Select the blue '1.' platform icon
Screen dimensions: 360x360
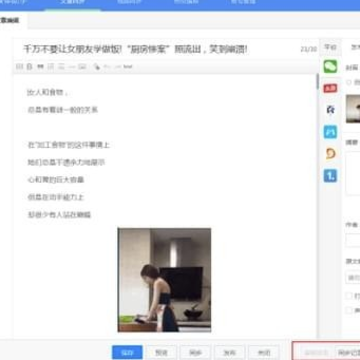[330, 175]
